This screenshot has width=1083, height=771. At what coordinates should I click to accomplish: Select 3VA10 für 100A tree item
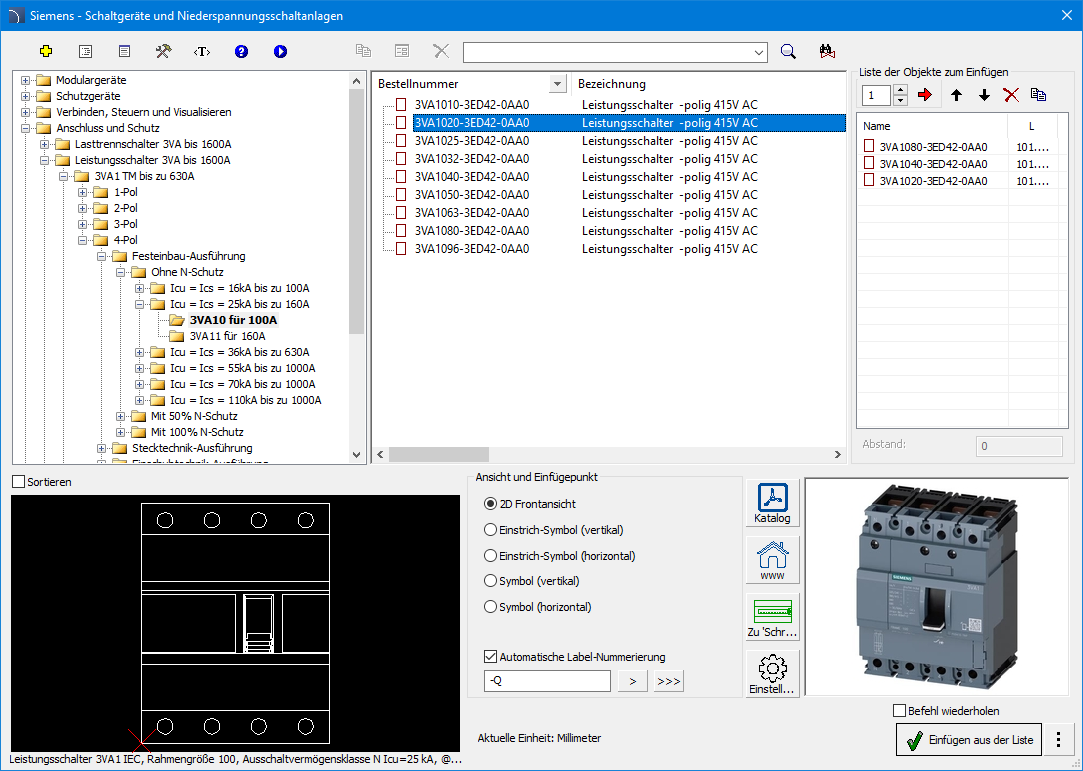coord(233,320)
